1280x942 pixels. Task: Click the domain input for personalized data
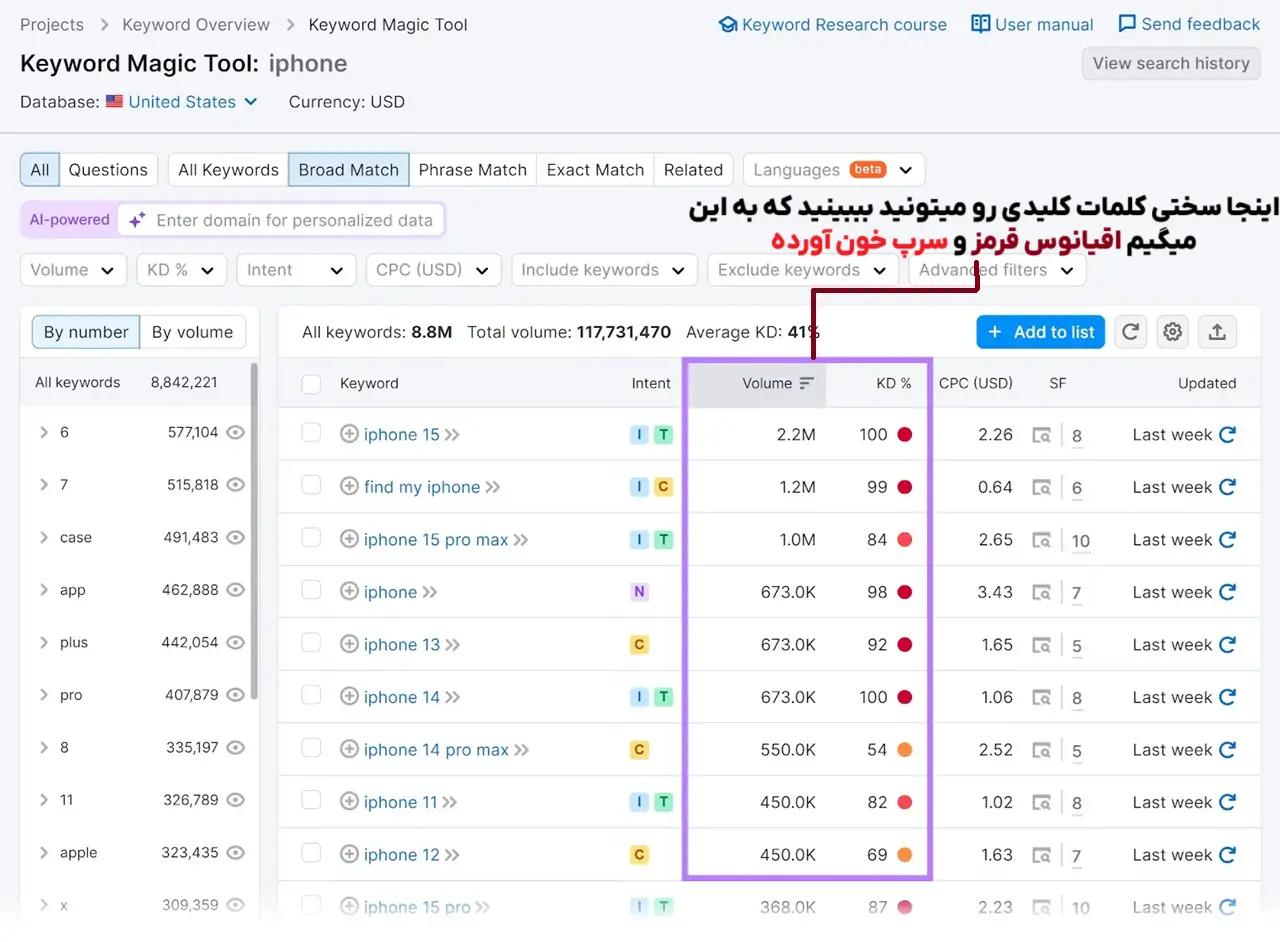click(x=290, y=220)
